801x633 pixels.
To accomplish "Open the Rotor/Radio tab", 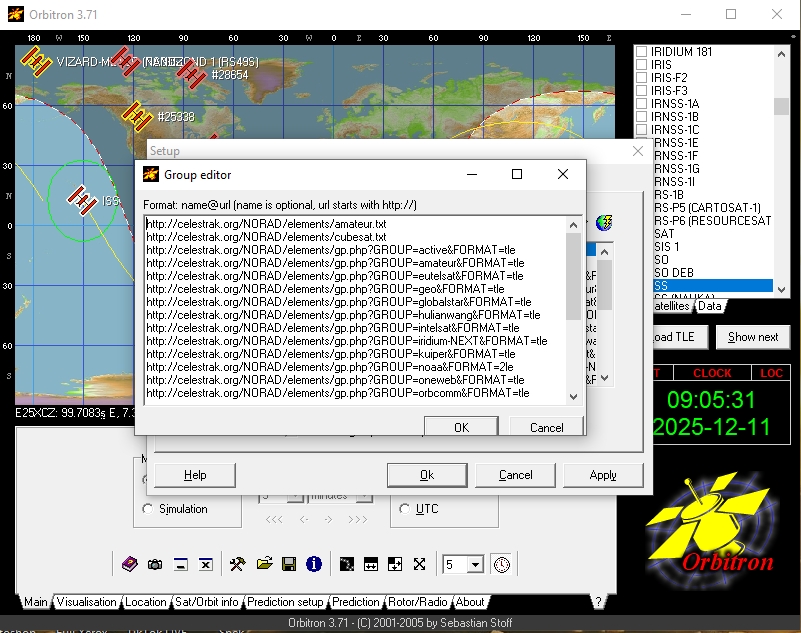I will point(417,602).
